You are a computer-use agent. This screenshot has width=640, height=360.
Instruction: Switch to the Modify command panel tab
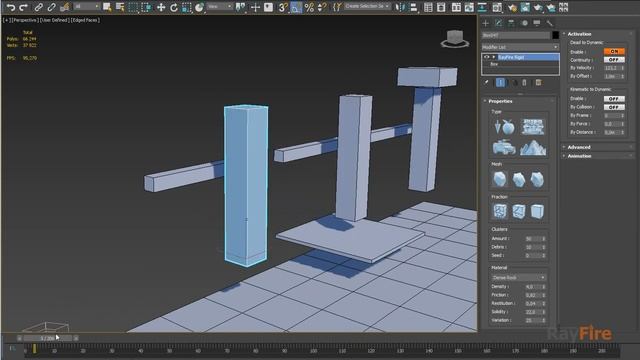click(498, 23)
